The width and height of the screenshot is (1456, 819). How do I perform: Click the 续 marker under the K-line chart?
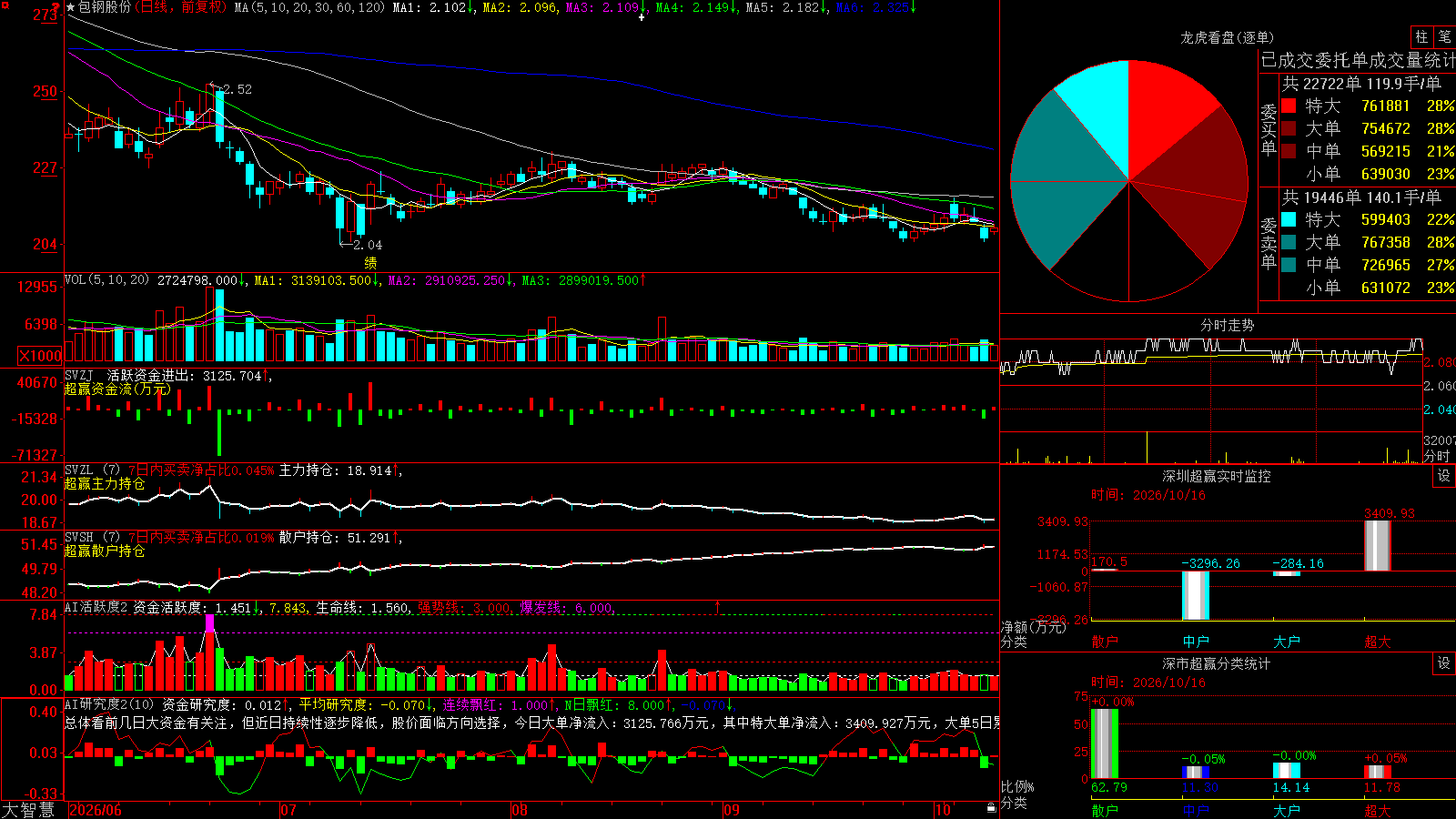[370, 262]
